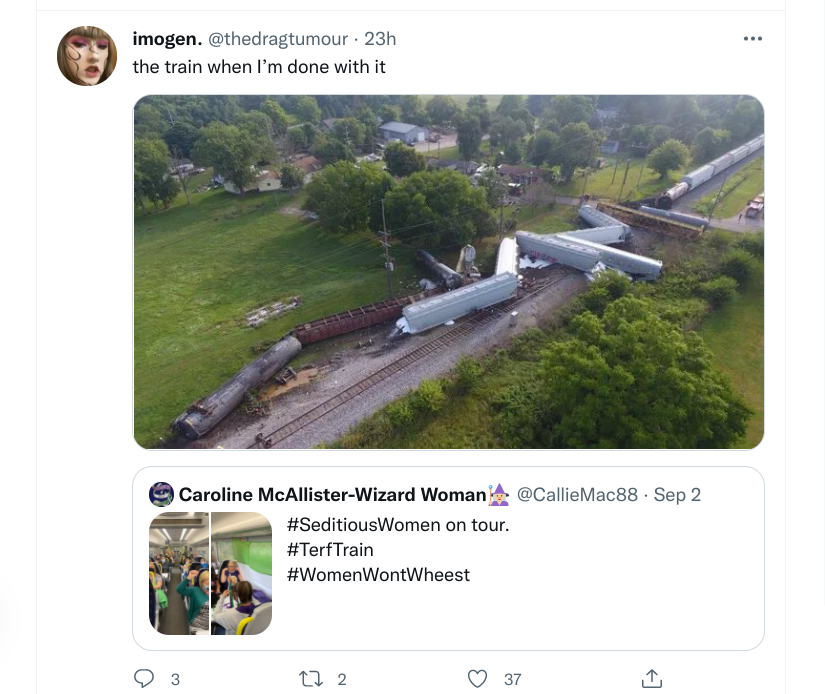The image size is (825, 694).
Task: Click the Sep 2 date on quoted tweet
Action: tap(677, 494)
